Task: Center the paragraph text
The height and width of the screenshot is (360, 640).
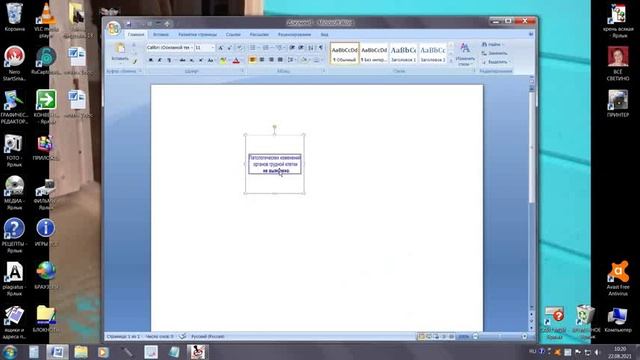Action: 262,60
